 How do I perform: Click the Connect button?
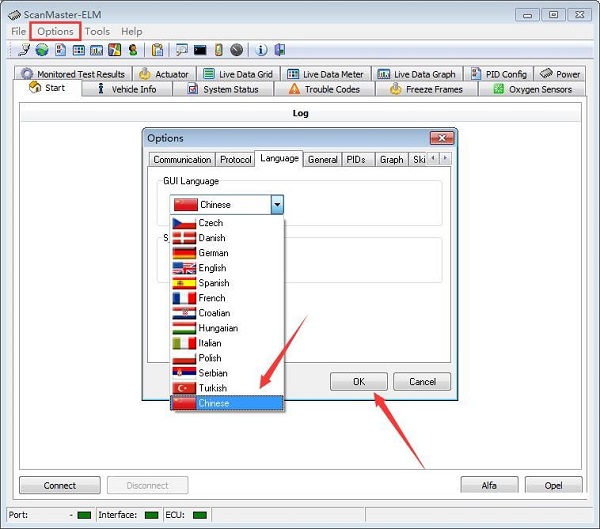point(59,486)
